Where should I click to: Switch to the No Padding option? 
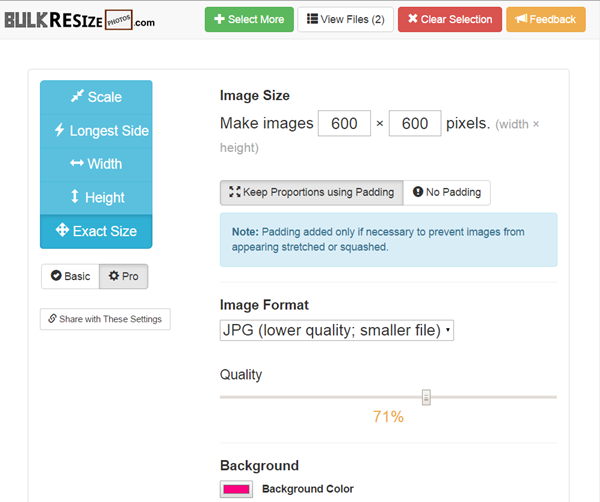point(447,192)
